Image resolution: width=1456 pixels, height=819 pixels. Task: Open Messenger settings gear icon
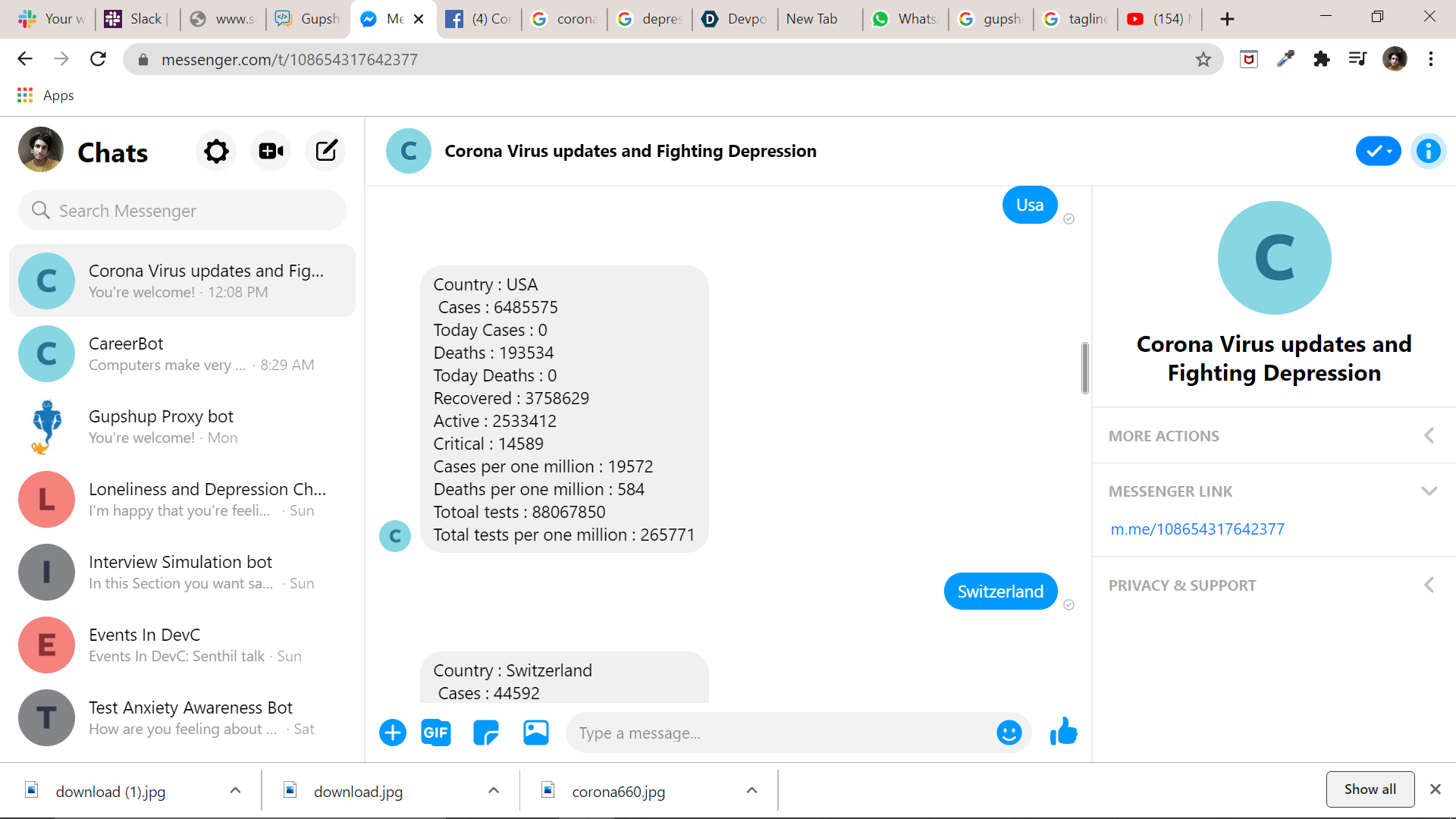[x=216, y=152]
